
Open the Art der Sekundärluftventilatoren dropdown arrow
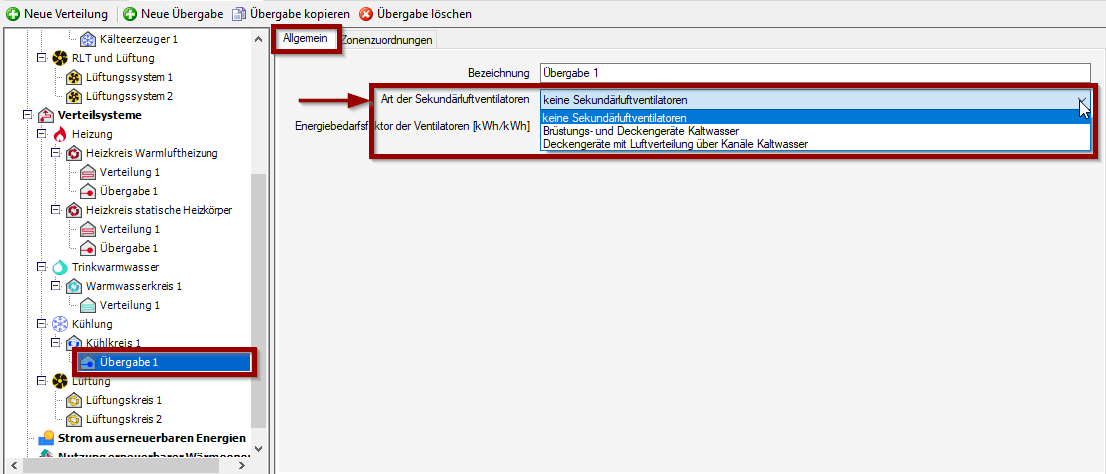(x=1081, y=100)
